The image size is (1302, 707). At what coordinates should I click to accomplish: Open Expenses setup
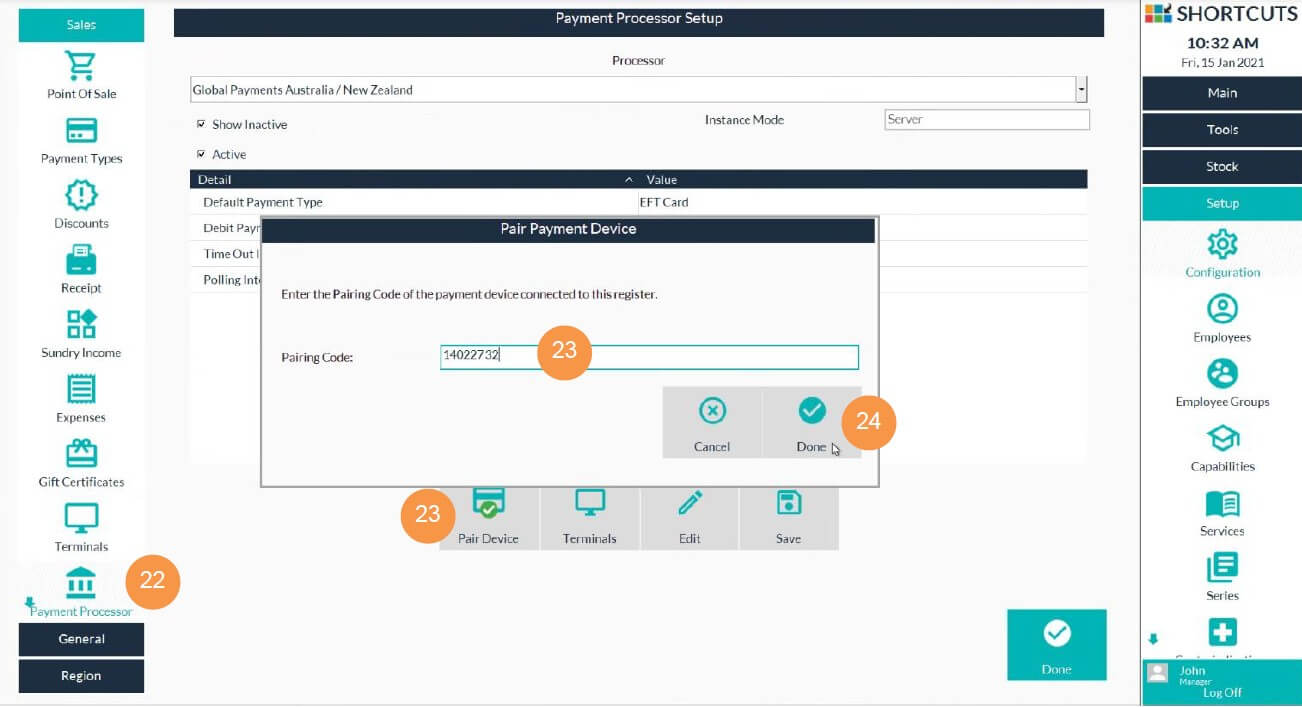(81, 399)
